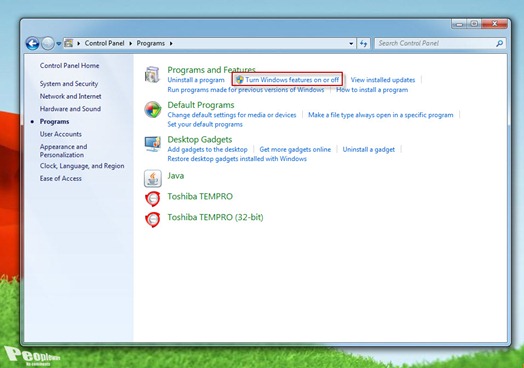Screen dimensions: 524x368
Task: Minimize the Control Panel window
Action: pyautogui.click(x=459, y=24)
